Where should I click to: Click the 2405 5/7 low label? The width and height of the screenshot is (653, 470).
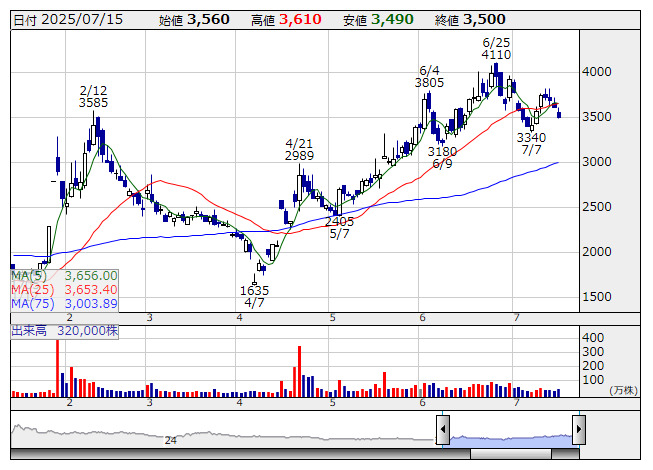339,228
